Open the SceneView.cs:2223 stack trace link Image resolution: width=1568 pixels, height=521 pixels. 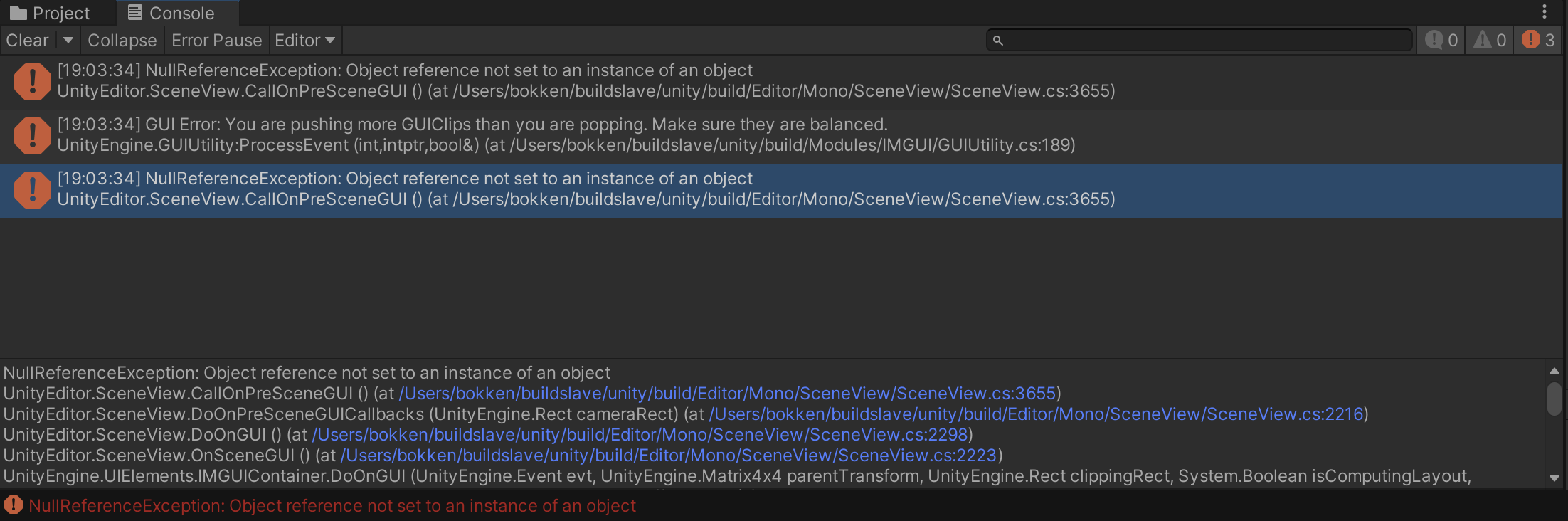pyautogui.click(x=669, y=456)
